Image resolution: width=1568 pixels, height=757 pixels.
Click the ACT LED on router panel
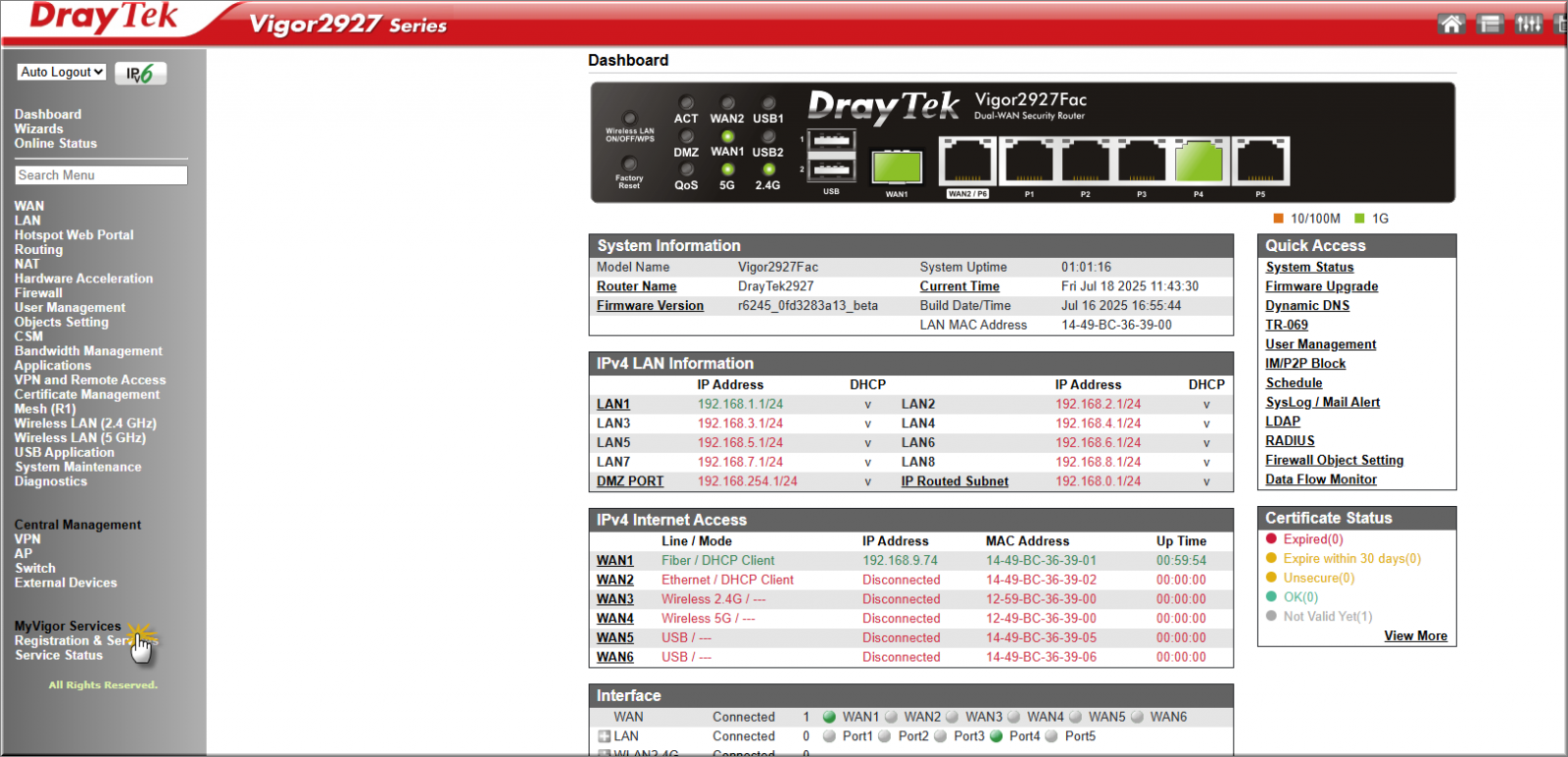coord(686,103)
